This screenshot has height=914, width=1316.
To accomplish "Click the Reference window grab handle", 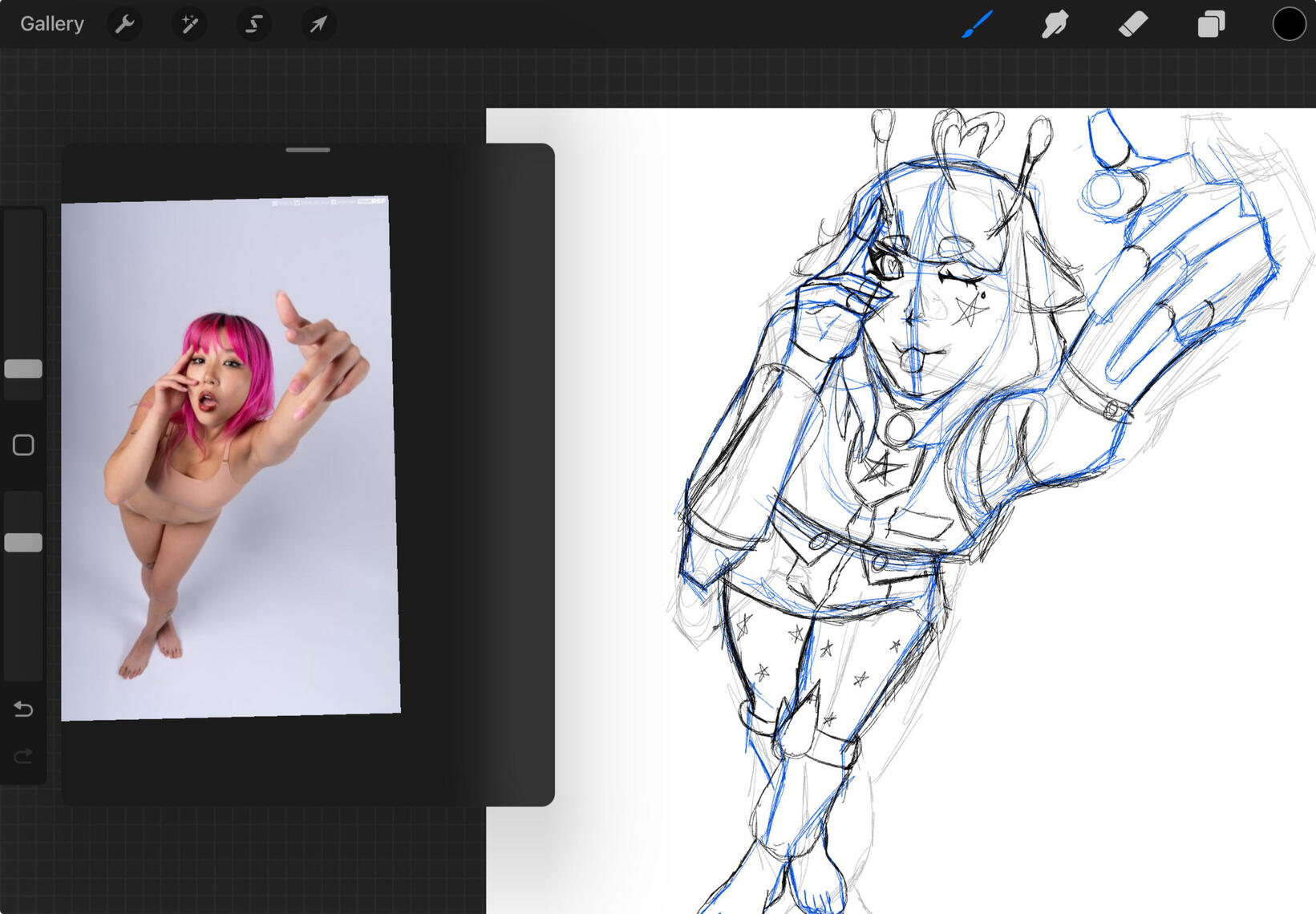I will 308,150.
